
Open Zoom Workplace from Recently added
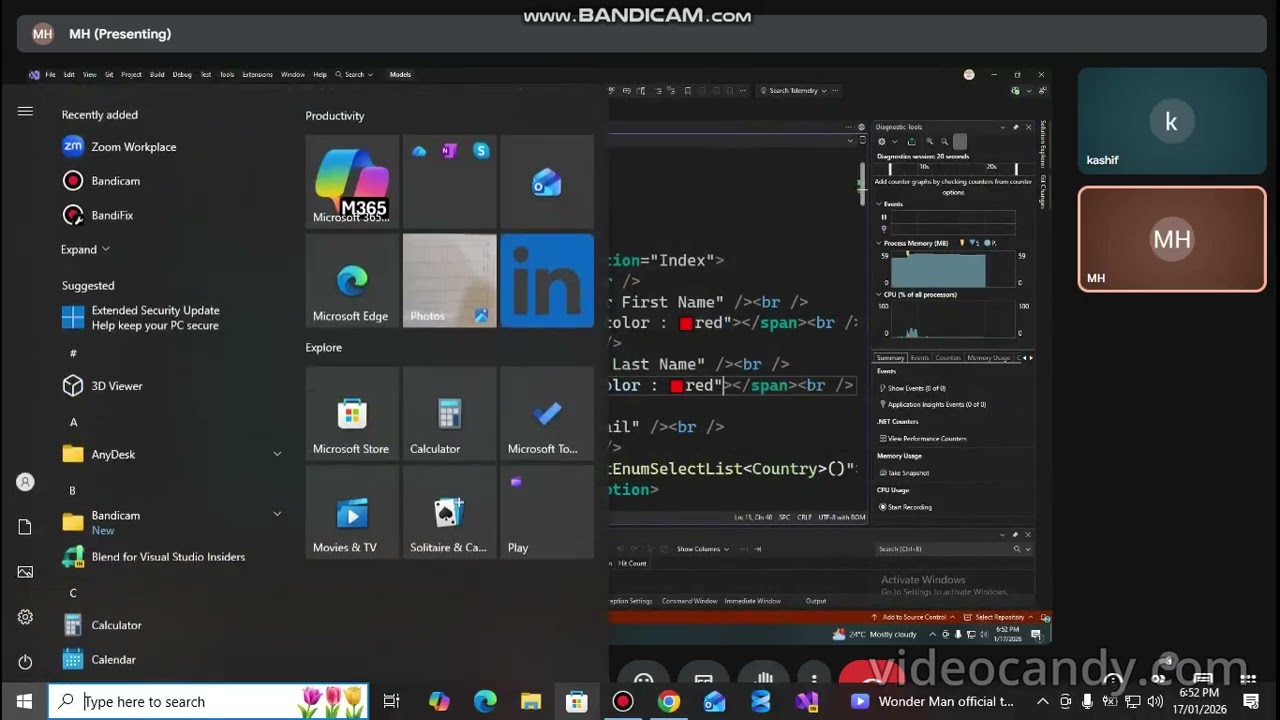click(170, 147)
